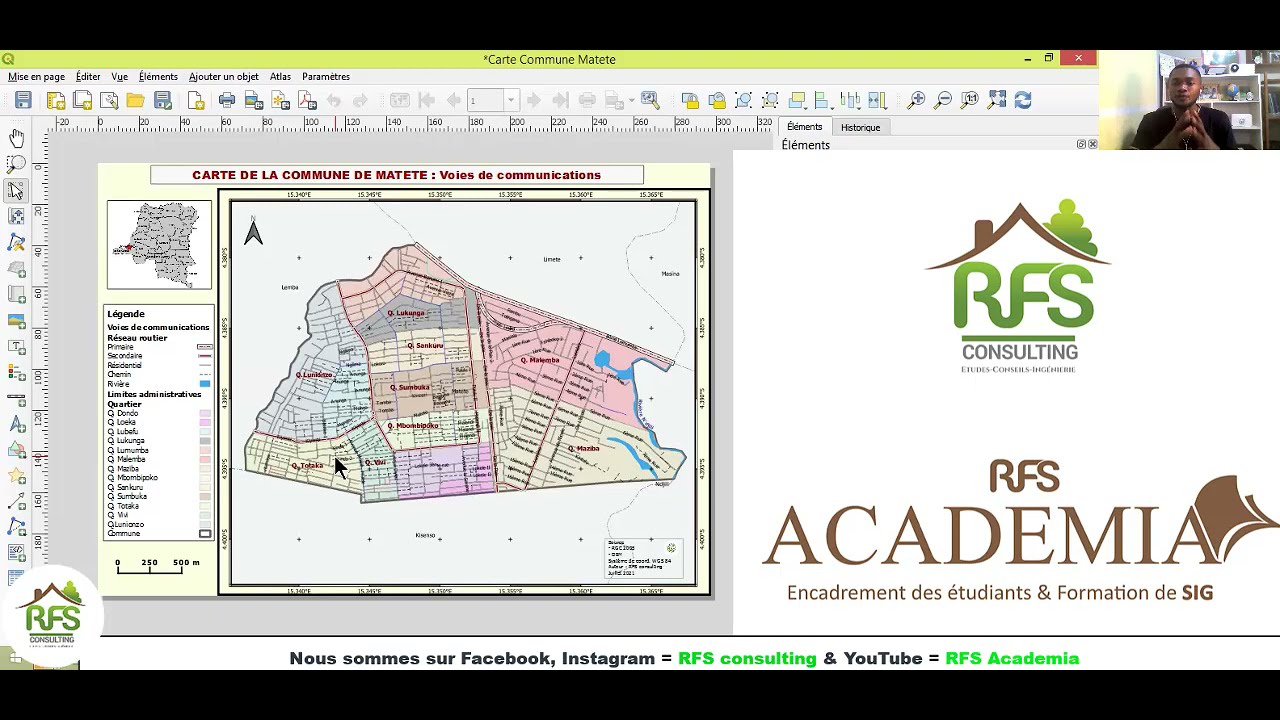Viewport: 1280px width, 720px height.
Task: Add a picture item
Action: [x=16, y=321]
